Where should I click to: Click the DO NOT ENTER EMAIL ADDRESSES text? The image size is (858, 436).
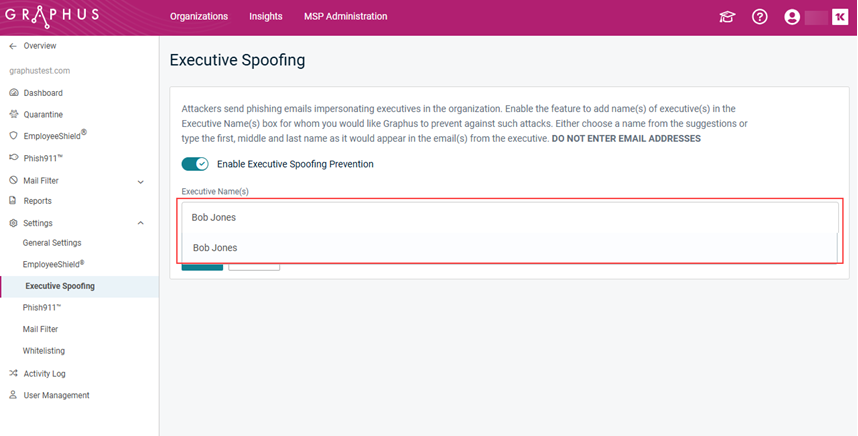tap(626, 138)
